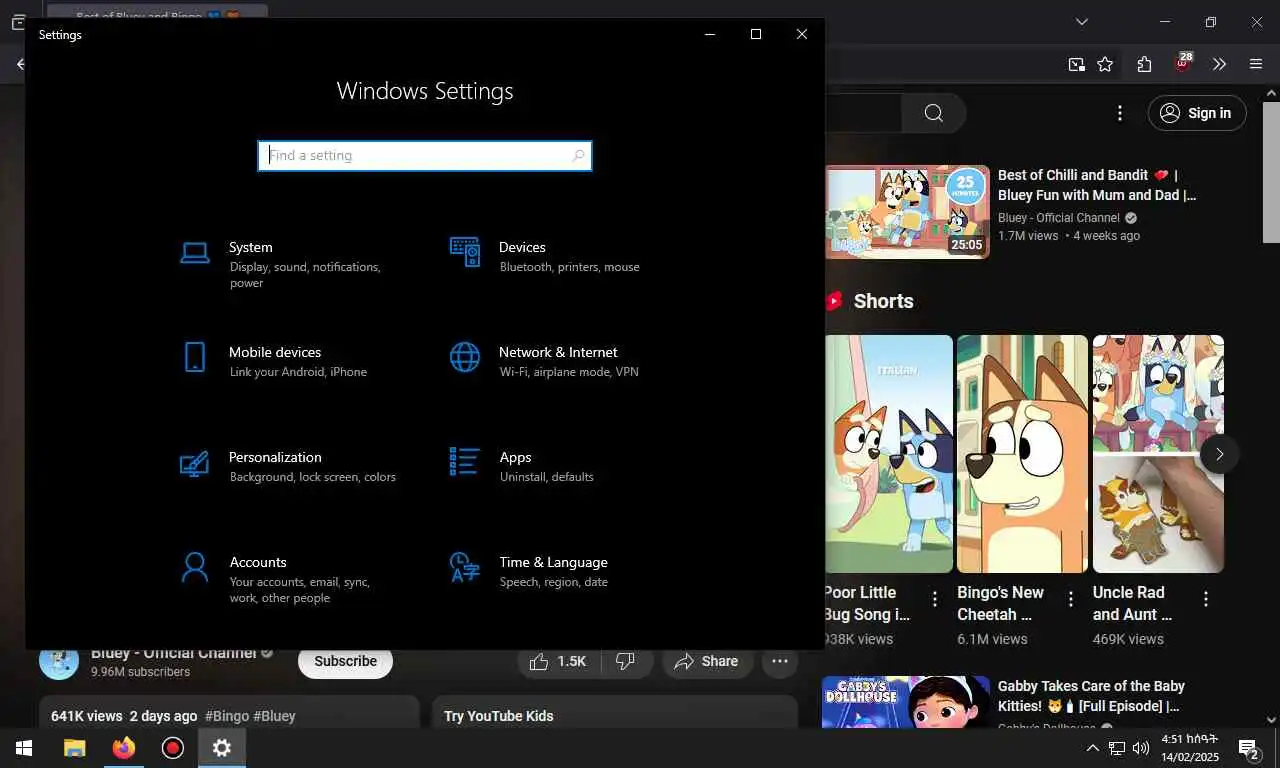Open more actions menu beside Share
Viewport: 1280px width, 768px height.
[780, 661]
